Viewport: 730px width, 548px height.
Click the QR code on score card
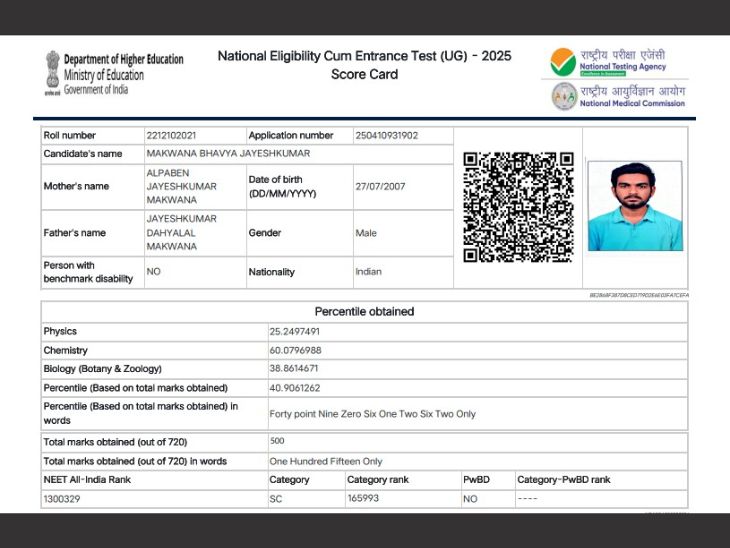click(518, 207)
